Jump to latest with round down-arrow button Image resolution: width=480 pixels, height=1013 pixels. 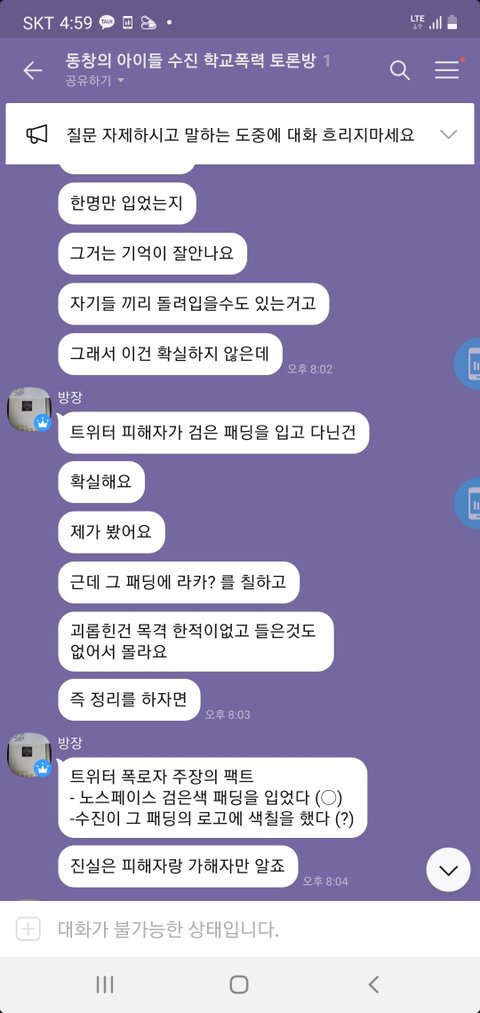(448, 870)
